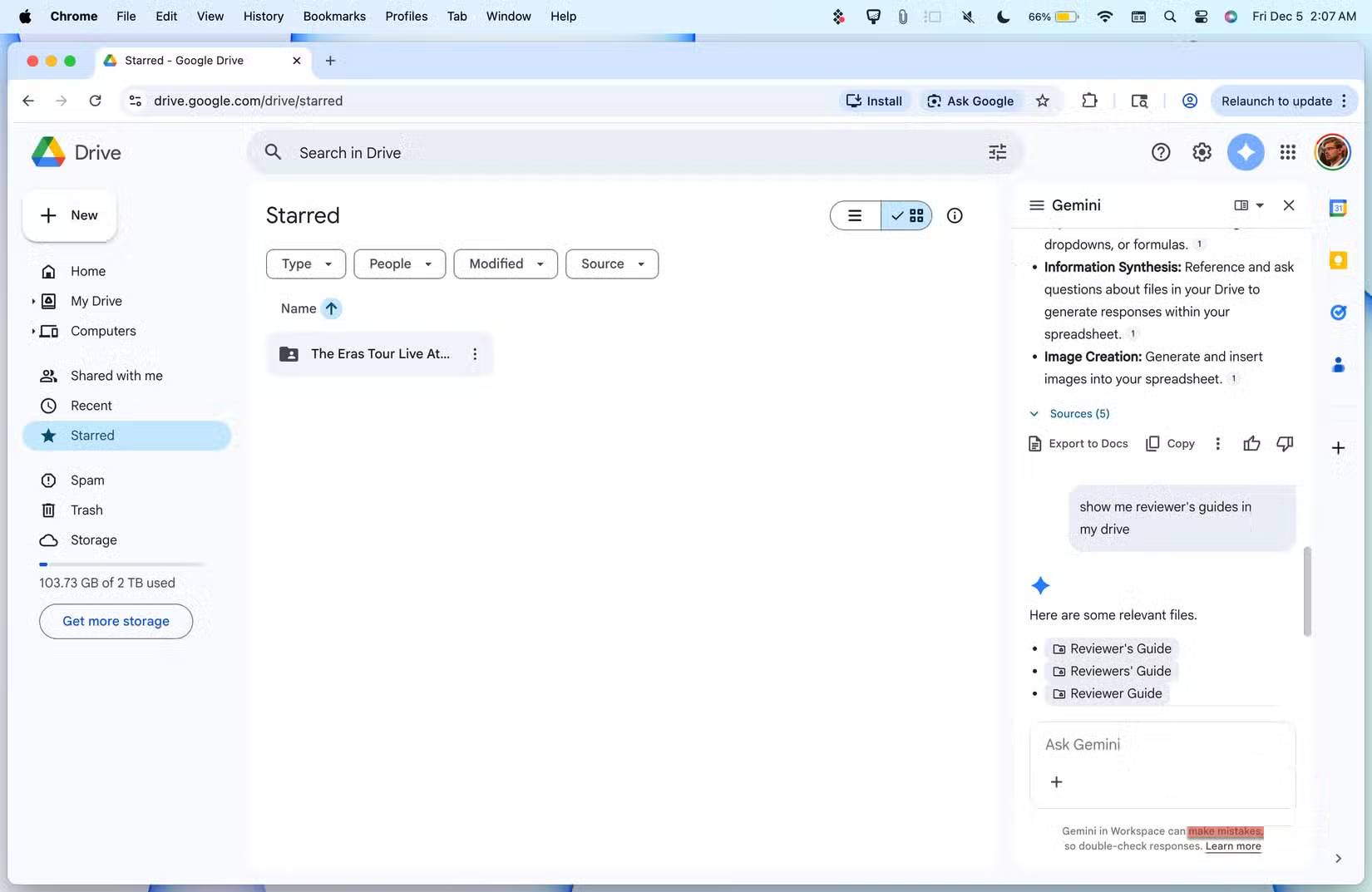
Task: Close the Gemini side panel
Action: coord(1289,205)
